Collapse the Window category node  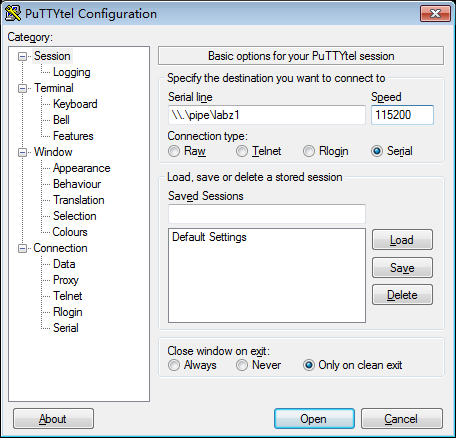pyautogui.click(x=22, y=152)
